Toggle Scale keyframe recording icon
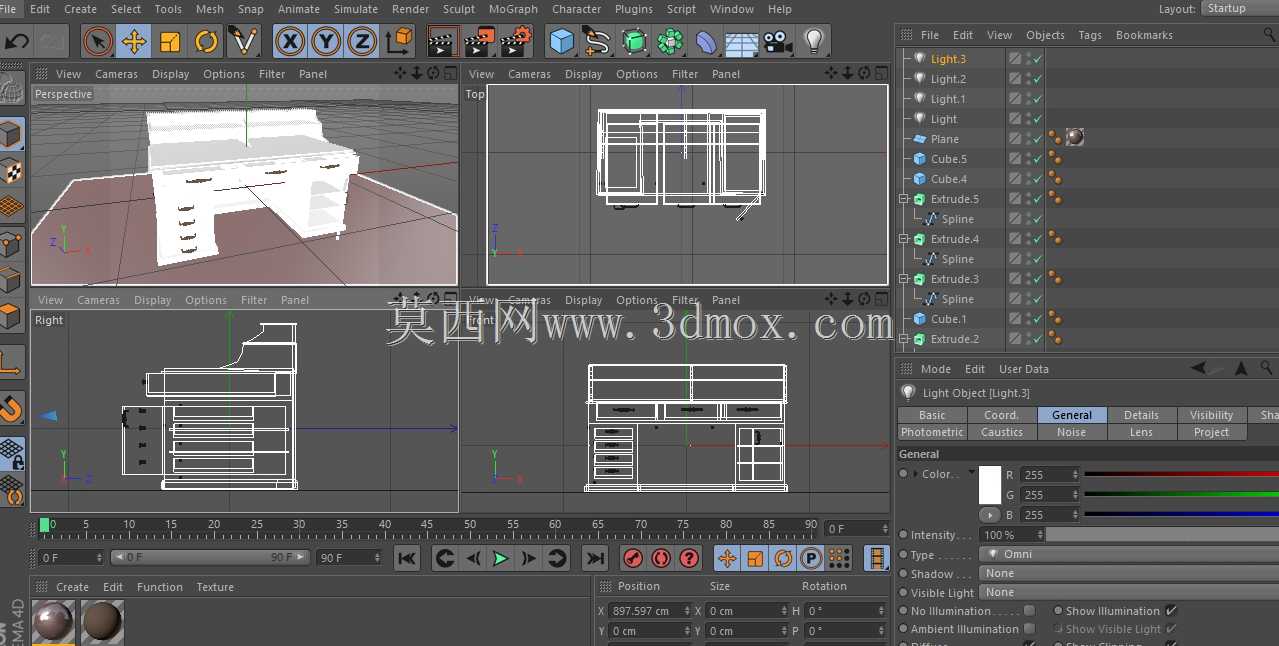 756,558
